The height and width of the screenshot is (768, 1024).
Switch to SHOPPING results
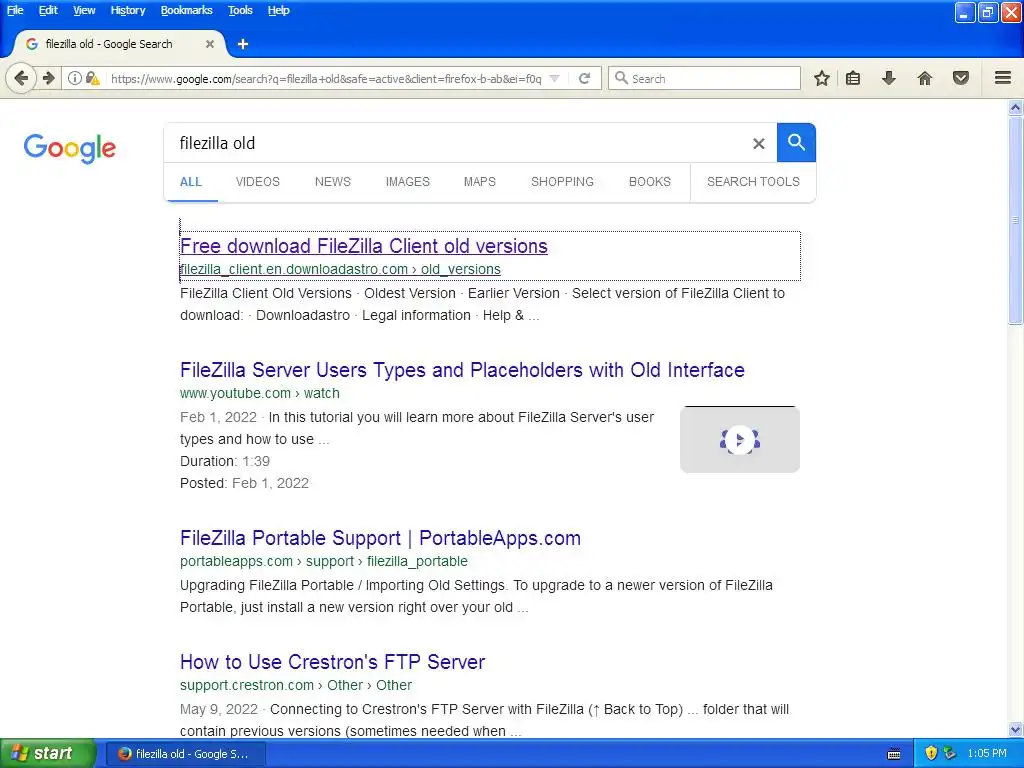click(562, 182)
